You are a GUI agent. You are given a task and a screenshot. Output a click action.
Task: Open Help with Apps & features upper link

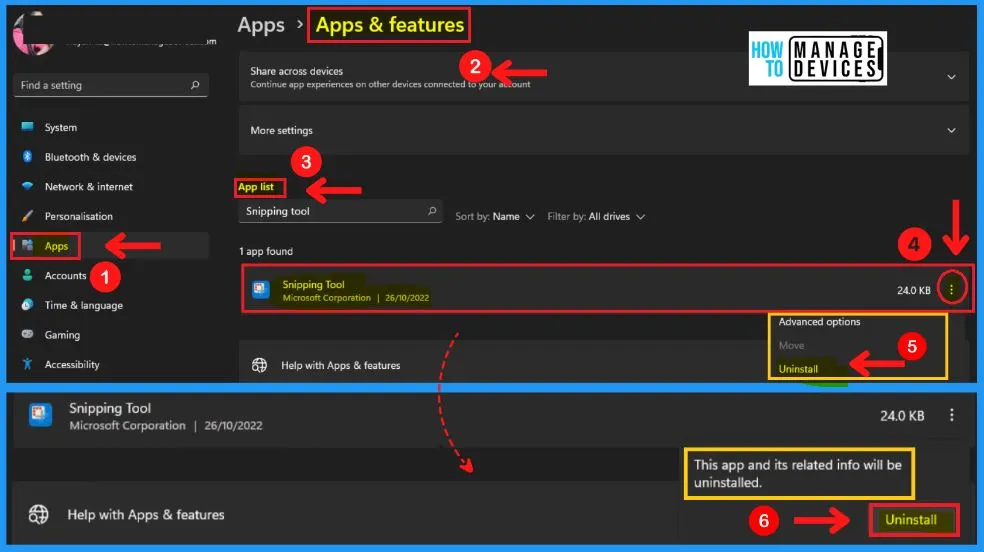tap(340, 365)
